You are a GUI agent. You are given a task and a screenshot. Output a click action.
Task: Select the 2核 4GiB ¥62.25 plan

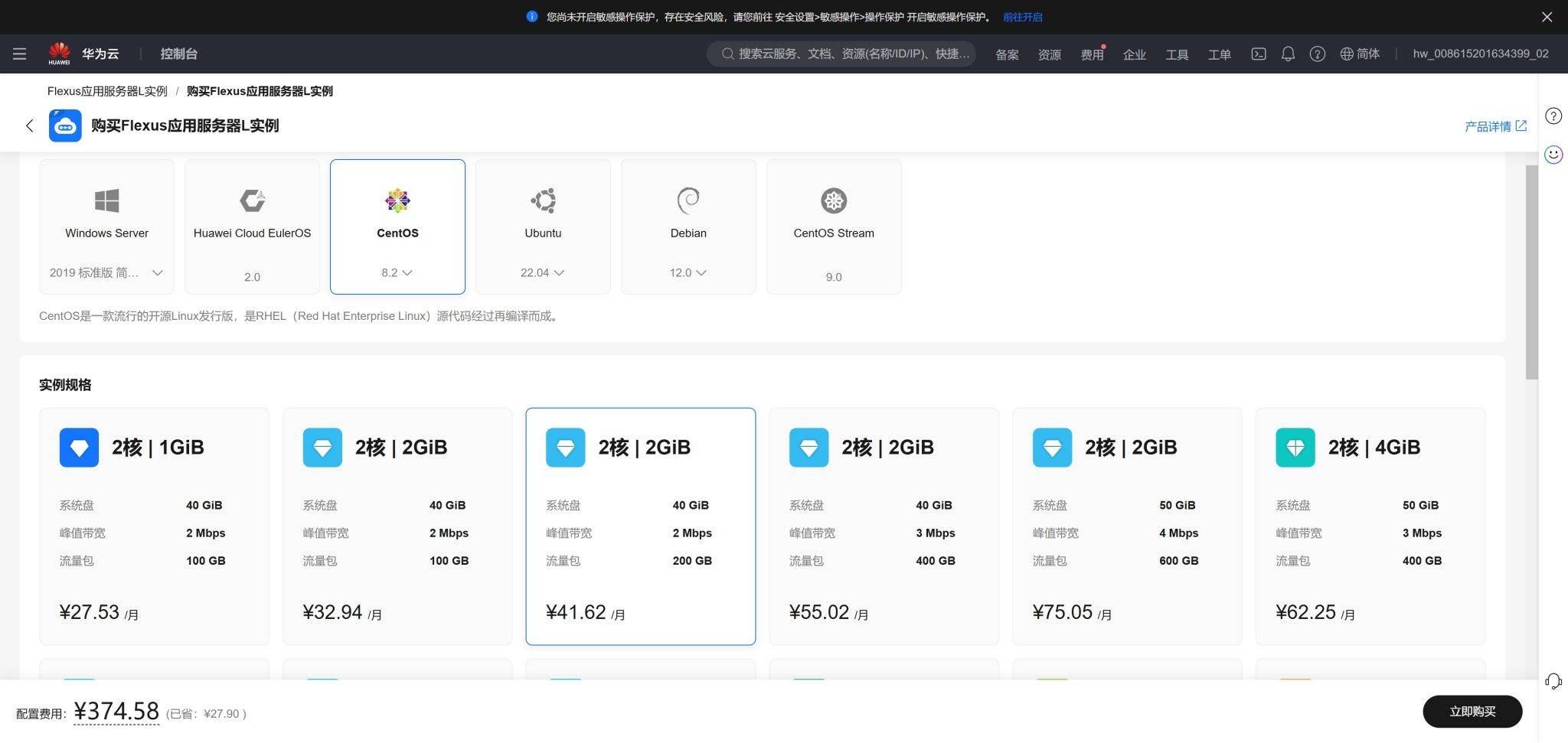click(x=1370, y=526)
